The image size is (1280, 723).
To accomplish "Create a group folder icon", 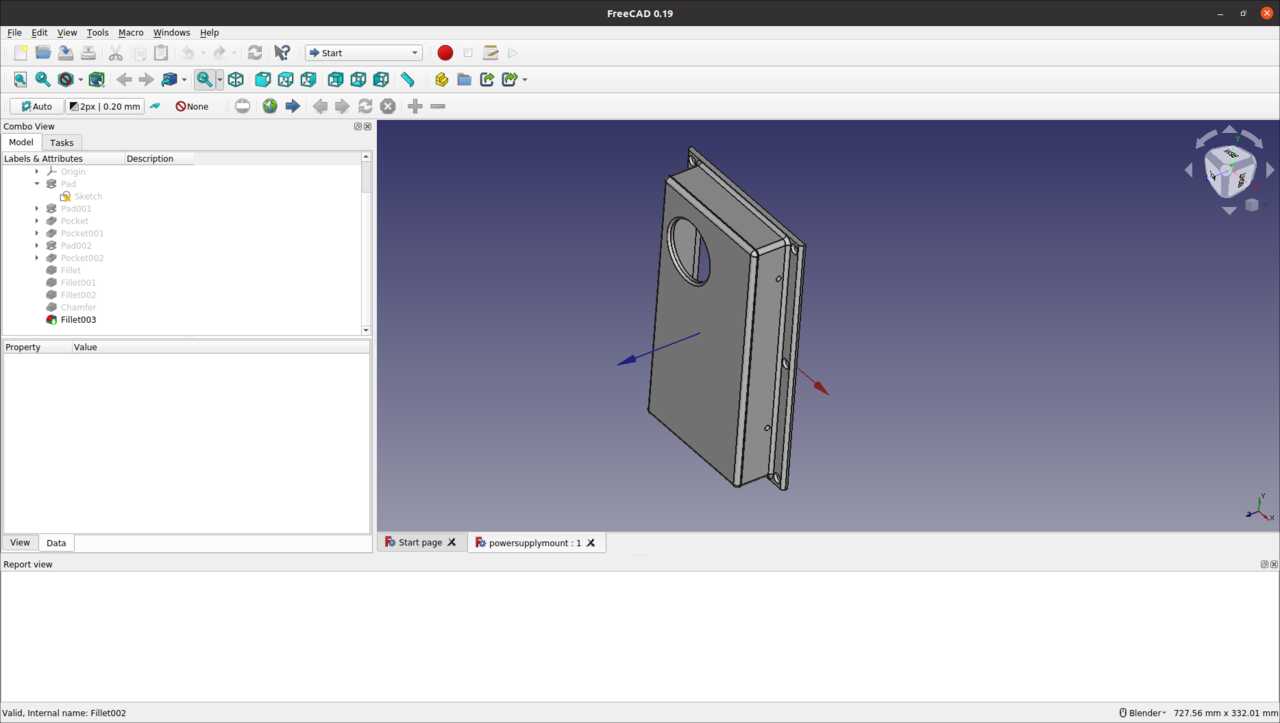I will tap(464, 79).
